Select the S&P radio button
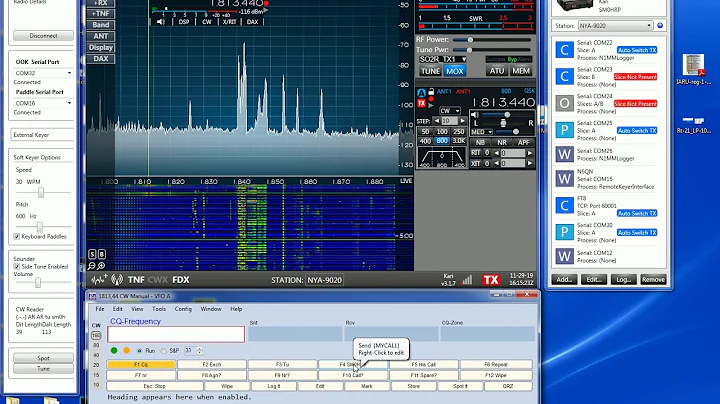 point(163,351)
